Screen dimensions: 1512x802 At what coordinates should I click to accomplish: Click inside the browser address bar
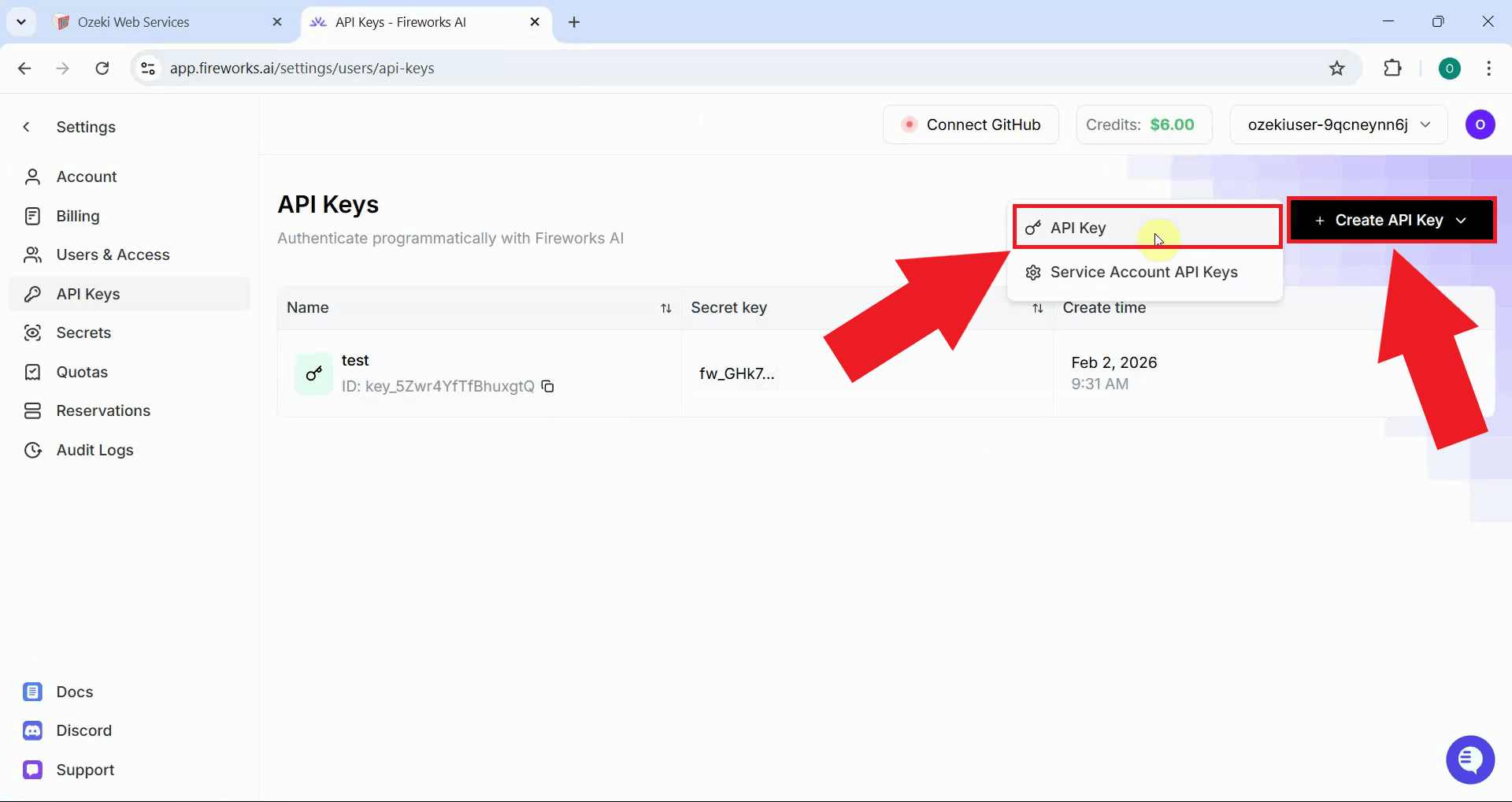[472, 68]
